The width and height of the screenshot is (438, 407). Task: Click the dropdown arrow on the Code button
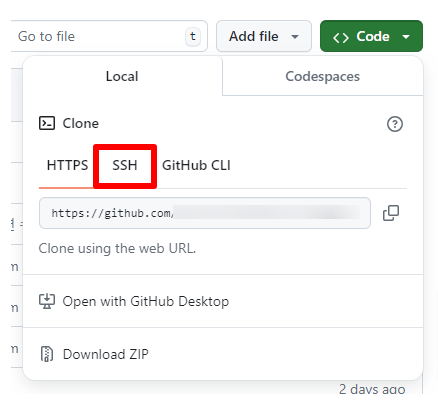coord(406,36)
